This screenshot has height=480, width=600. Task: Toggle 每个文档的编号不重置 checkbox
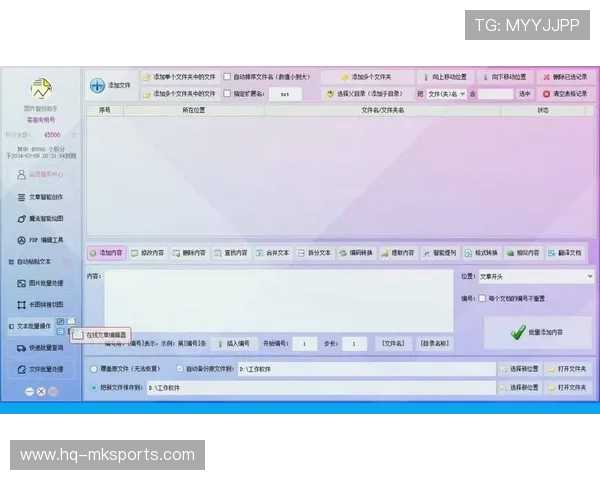click(482, 298)
